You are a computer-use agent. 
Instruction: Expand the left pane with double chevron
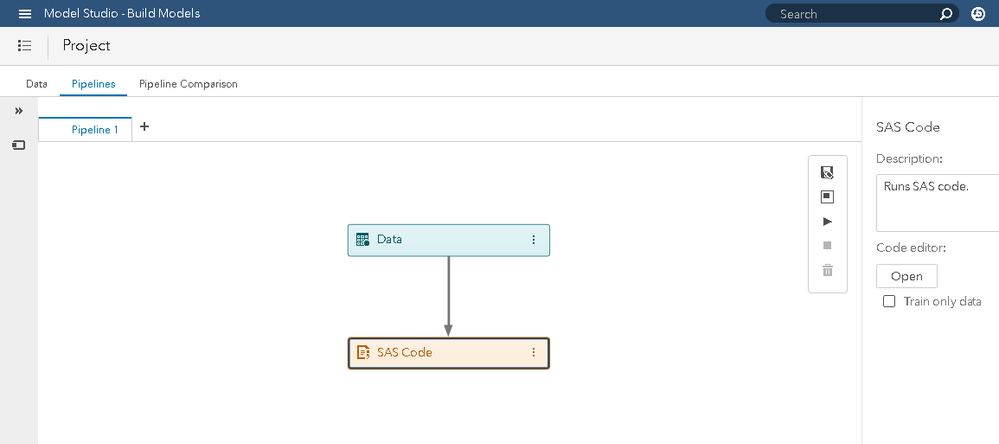18,111
